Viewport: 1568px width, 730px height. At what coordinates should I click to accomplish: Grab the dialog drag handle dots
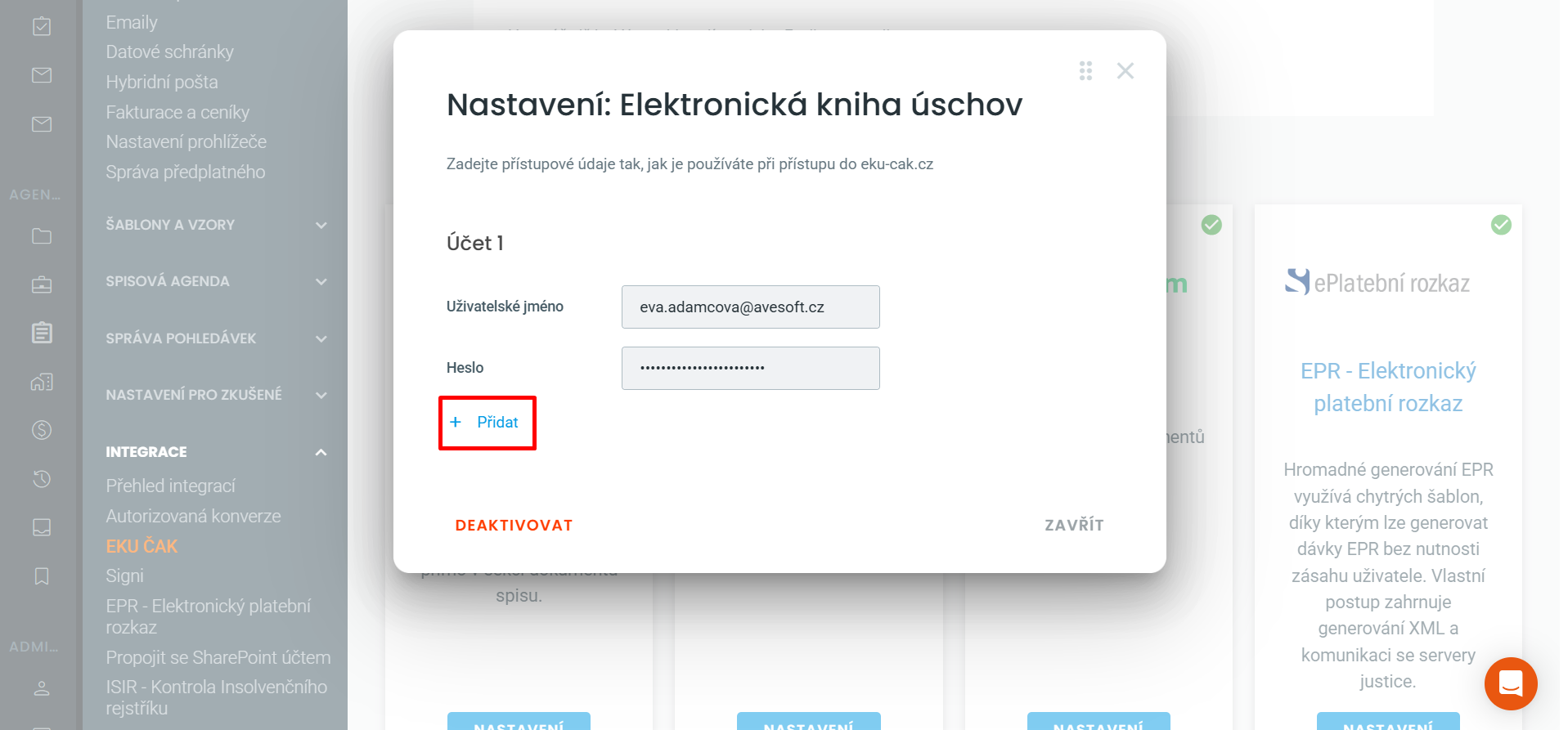click(1085, 71)
